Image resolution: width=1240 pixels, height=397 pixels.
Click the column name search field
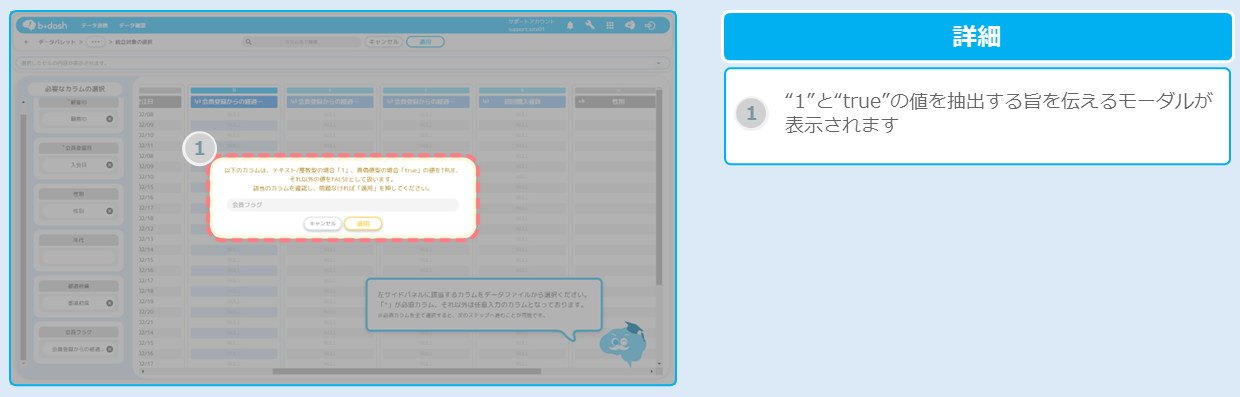301,42
